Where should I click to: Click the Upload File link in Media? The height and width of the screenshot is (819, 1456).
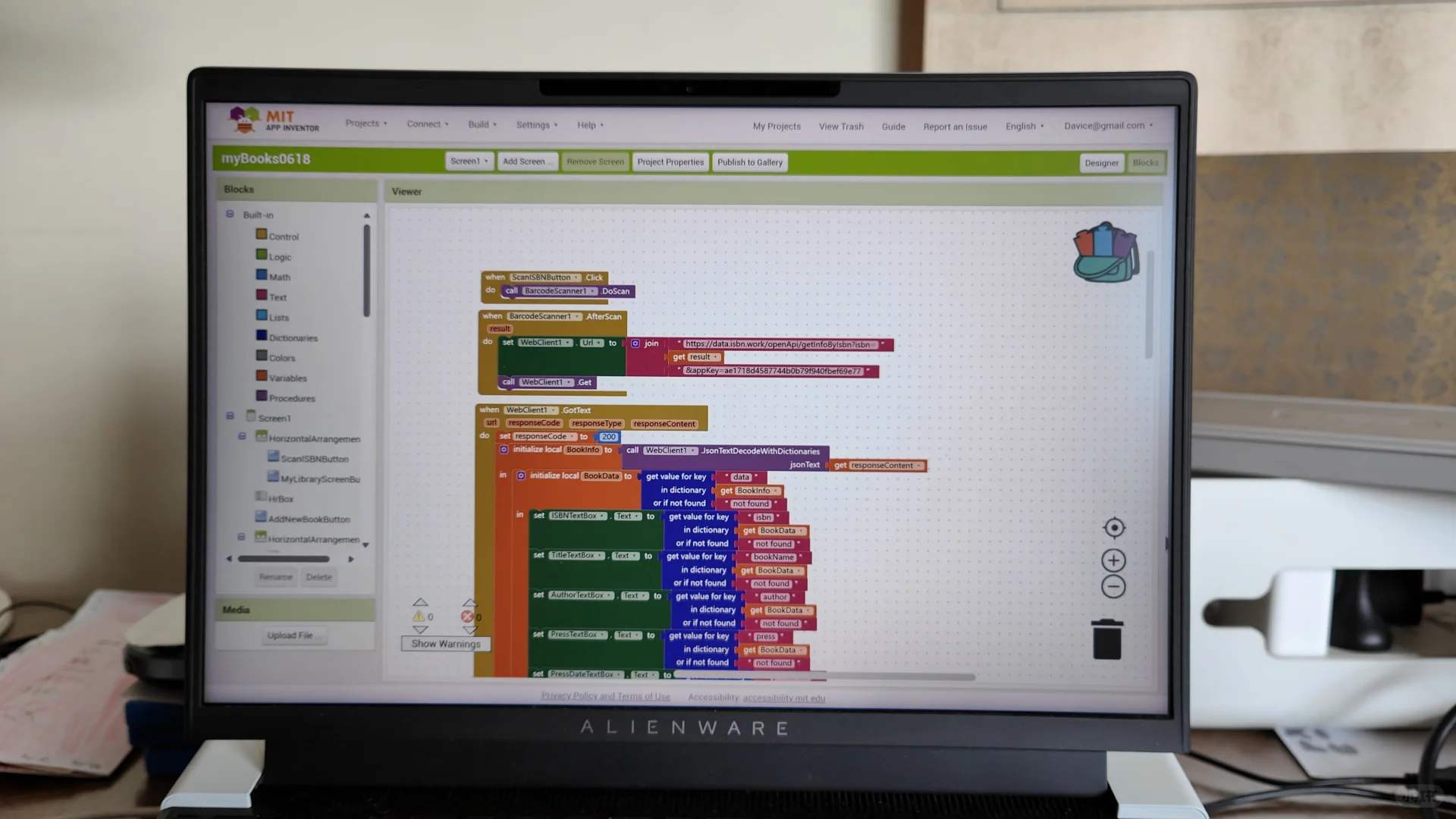290,635
